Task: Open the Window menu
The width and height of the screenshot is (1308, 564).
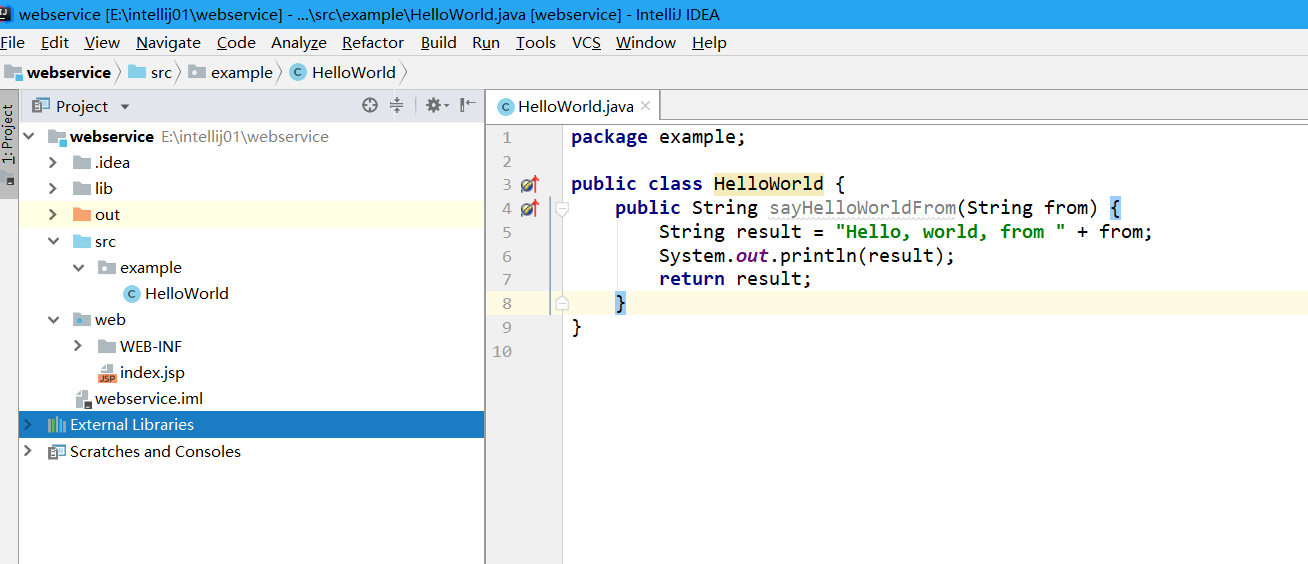Action: (x=646, y=43)
